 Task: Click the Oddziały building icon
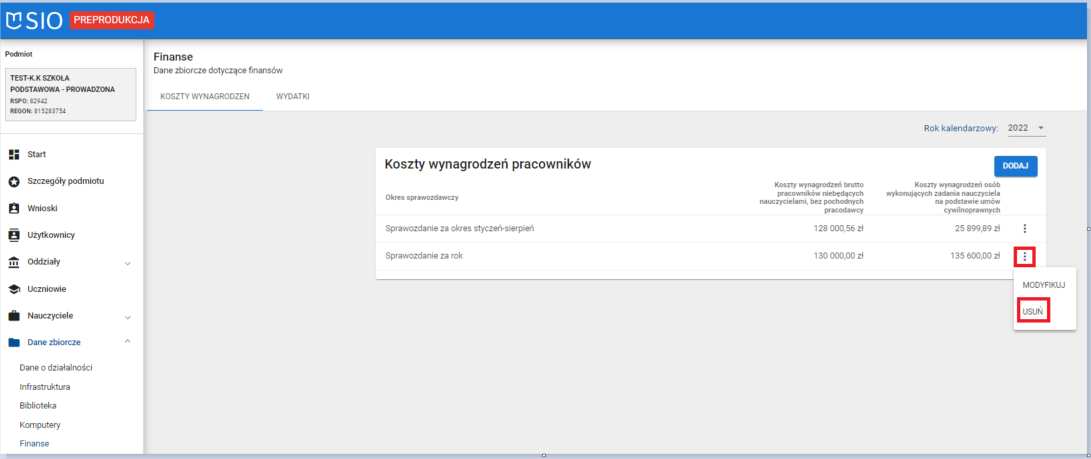pos(14,262)
